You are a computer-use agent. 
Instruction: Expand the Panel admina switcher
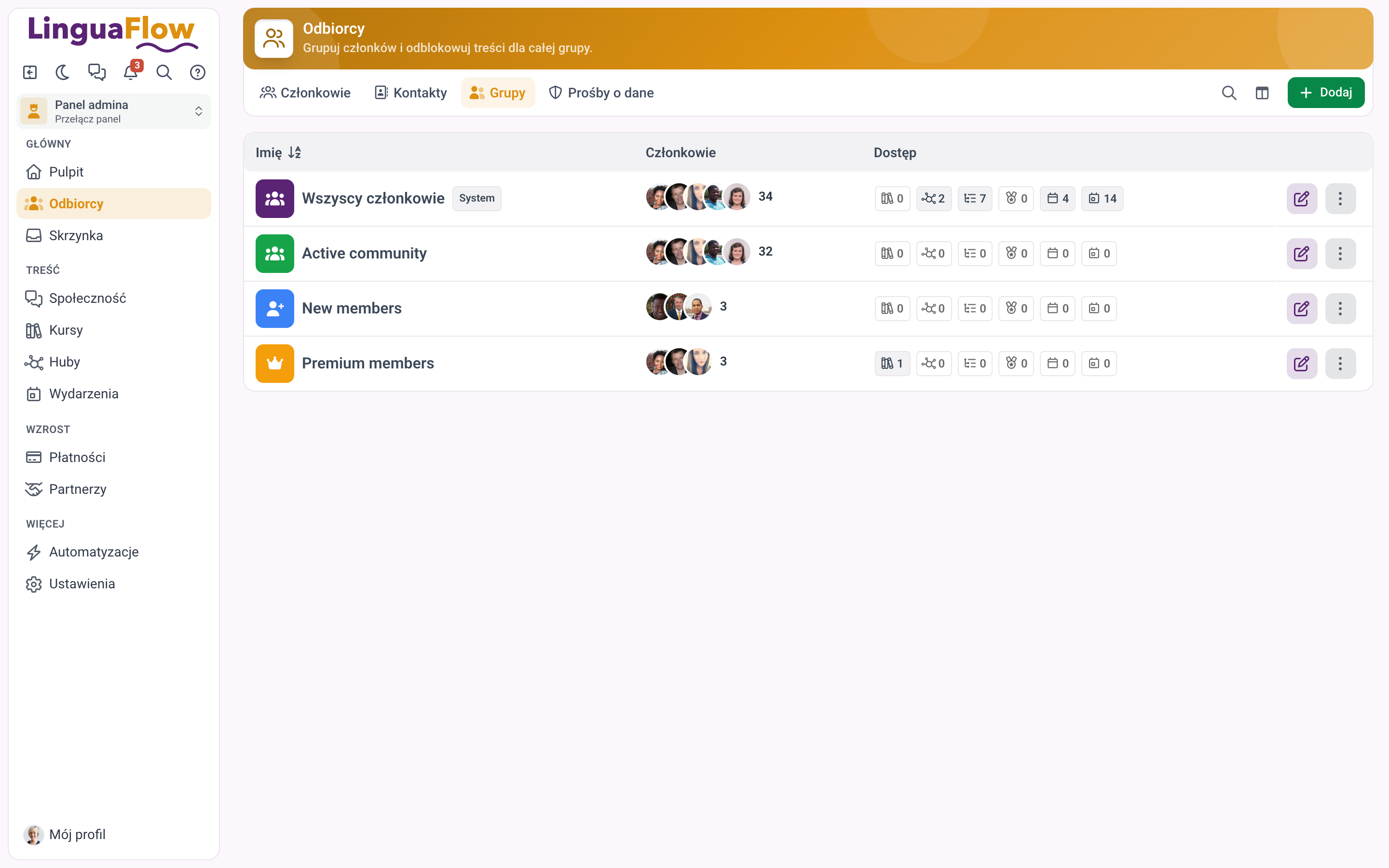tap(114, 111)
